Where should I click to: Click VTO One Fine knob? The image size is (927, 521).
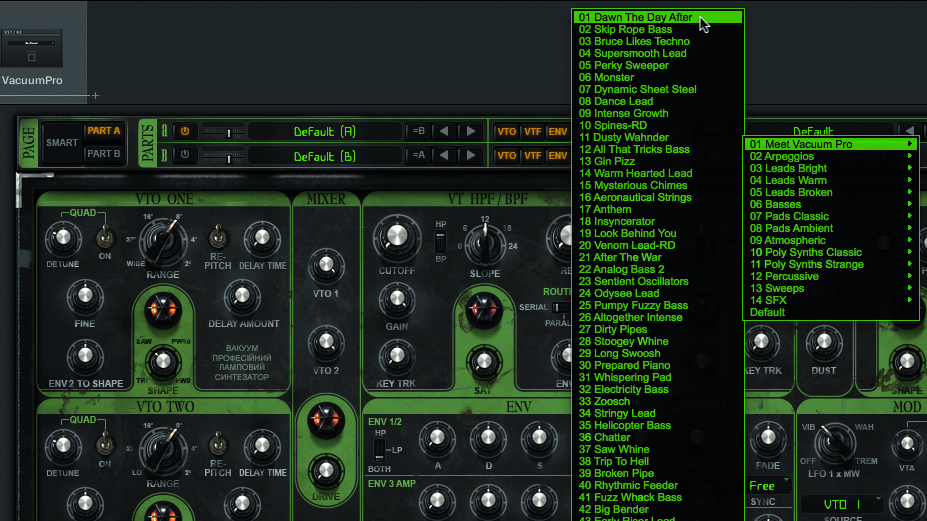point(85,296)
